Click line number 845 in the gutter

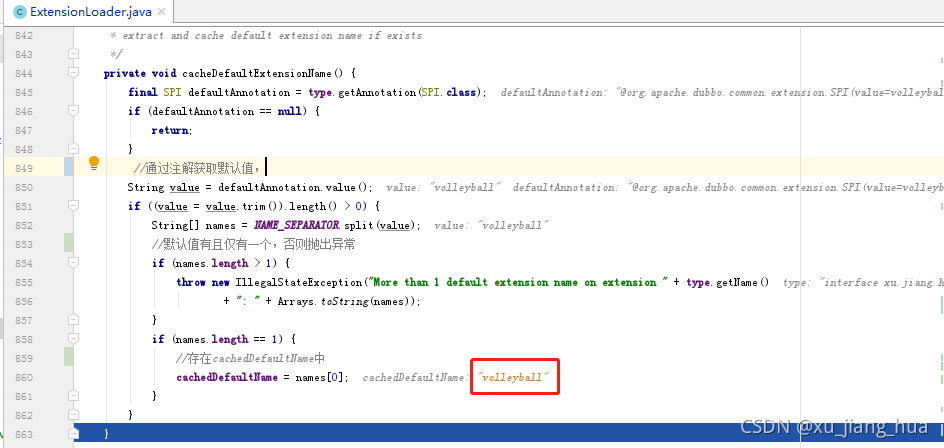(x=22, y=92)
